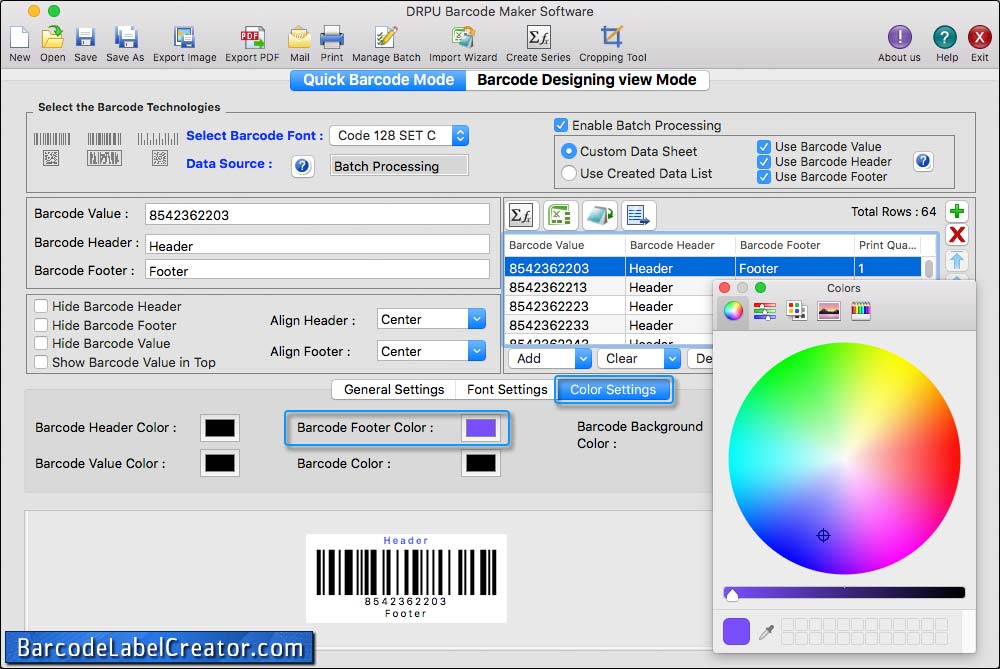
Task: Open the Align Footer dropdown
Action: (x=431, y=351)
